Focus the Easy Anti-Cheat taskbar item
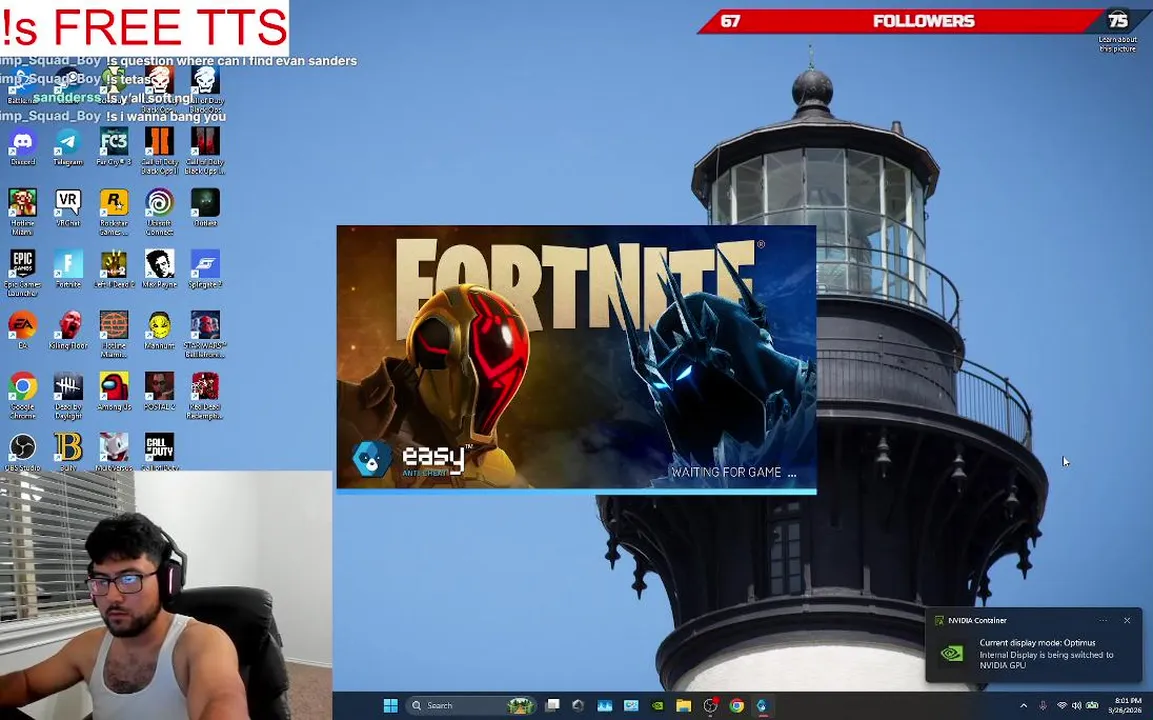The width and height of the screenshot is (1153, 720). click(x=762, y=705)
